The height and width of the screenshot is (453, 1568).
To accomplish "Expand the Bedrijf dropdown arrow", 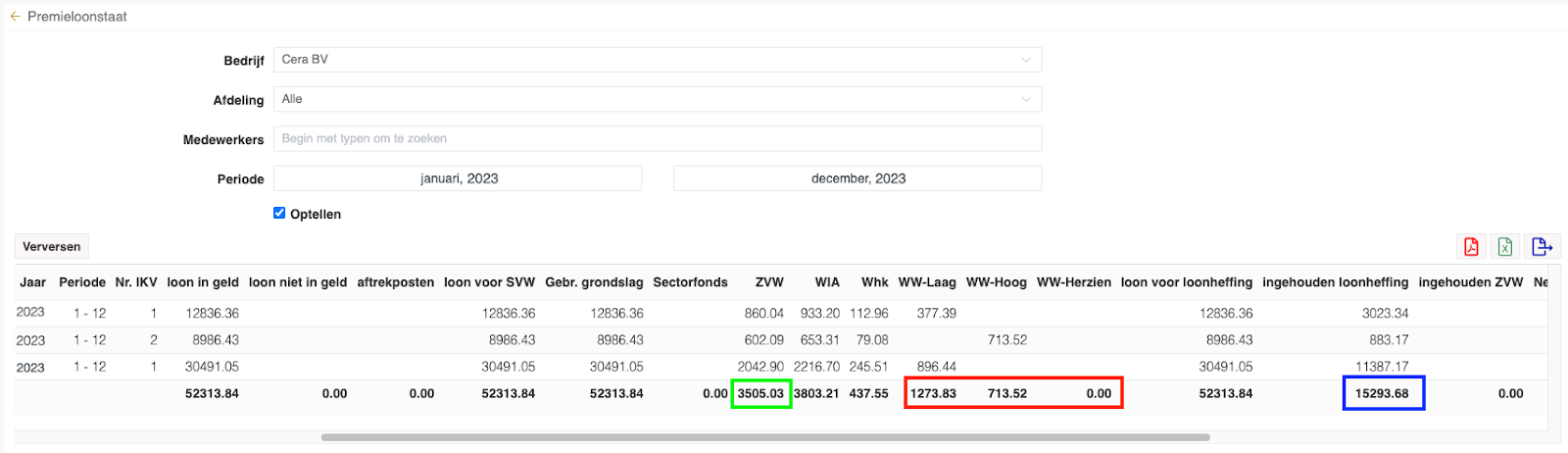I will pyautogui.click(x=1026, y=60).
